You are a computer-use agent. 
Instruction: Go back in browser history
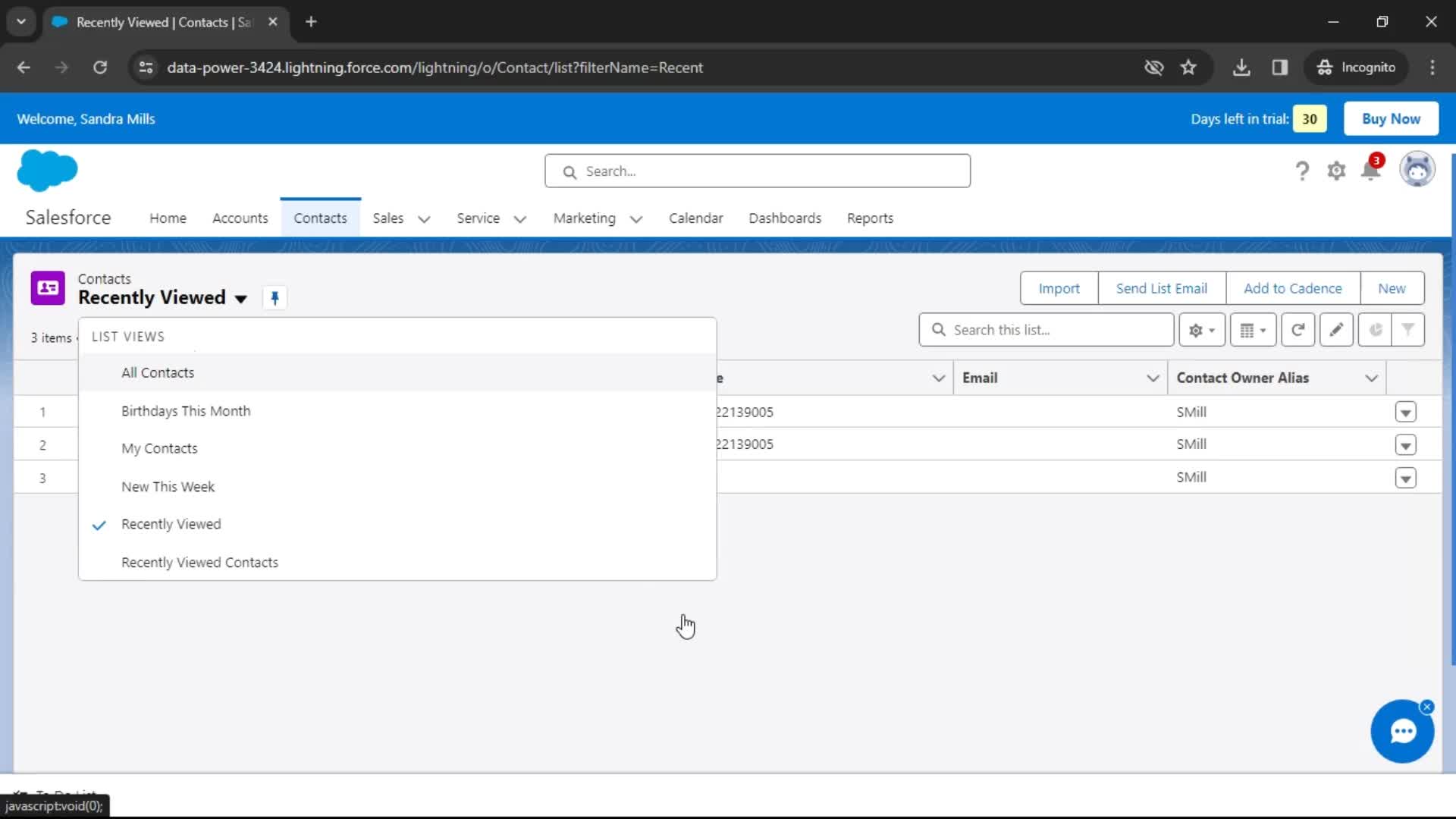click(24, 67)
